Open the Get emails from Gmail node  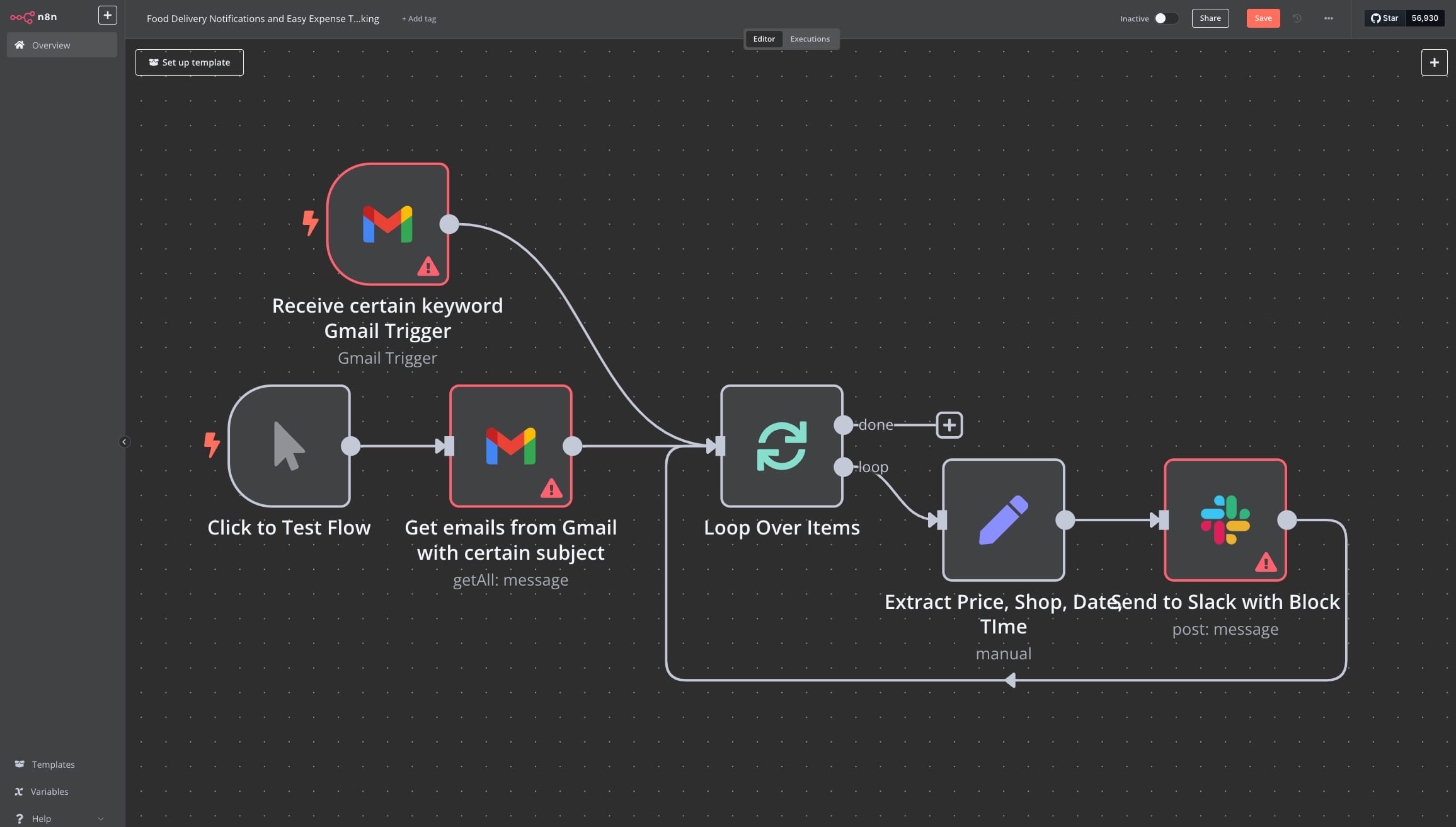(x=510, y=446)
